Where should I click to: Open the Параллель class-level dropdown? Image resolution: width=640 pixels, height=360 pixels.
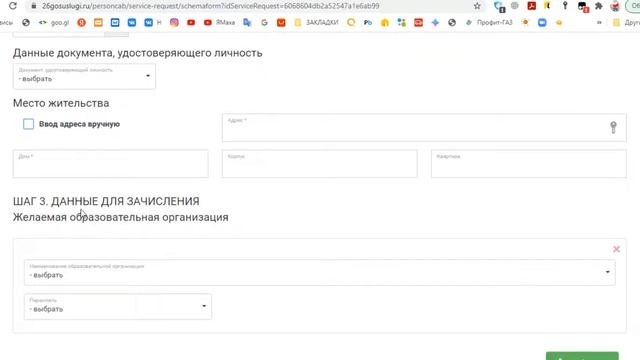118,307
